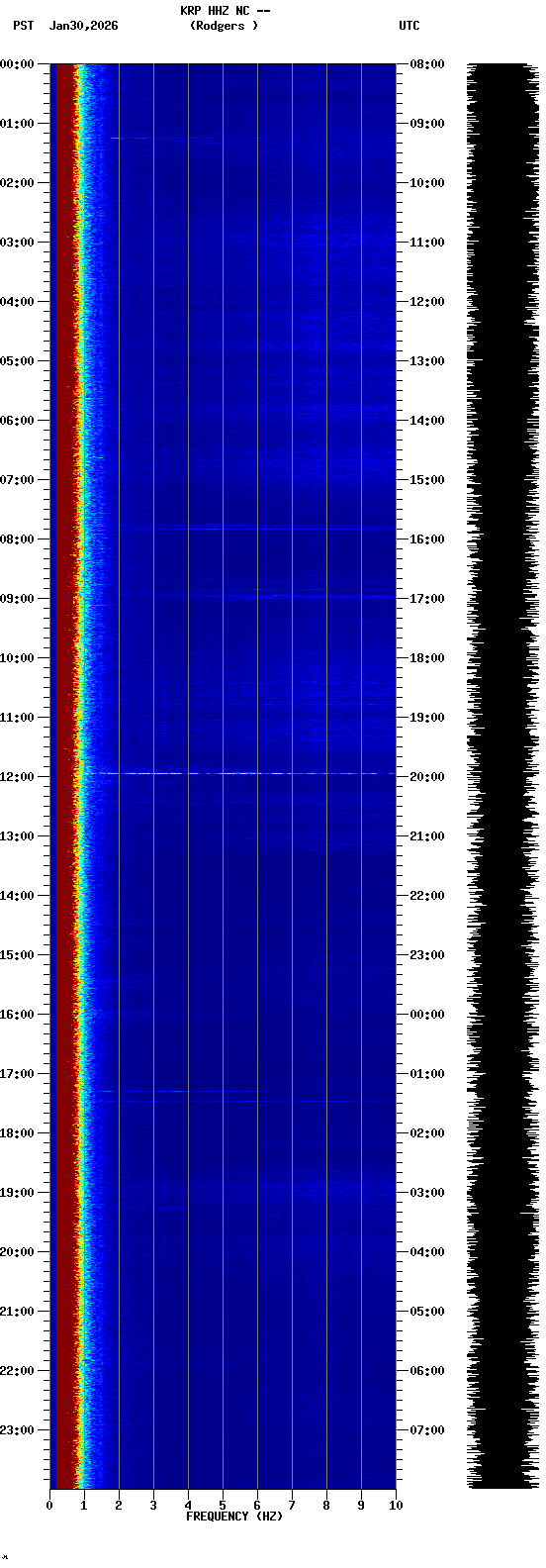This screenshot has width=546, height=1568.
Task: Click the "UTC" timezone label
Action: click(409, 26)
